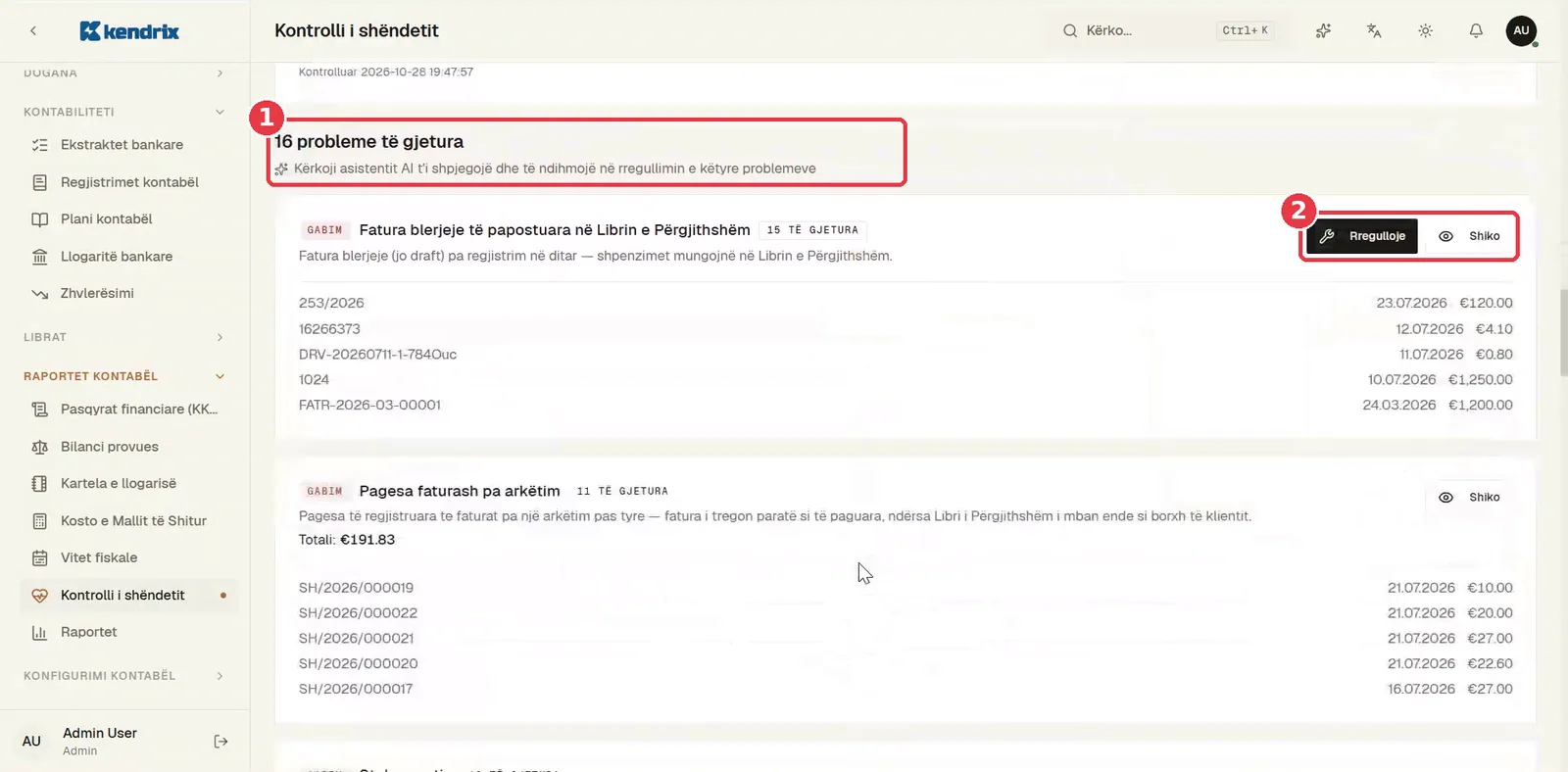The height and width of the screenshot is (772, 1568).
Task: Click the page vertical scrollbar
Action: (1563, 333)
